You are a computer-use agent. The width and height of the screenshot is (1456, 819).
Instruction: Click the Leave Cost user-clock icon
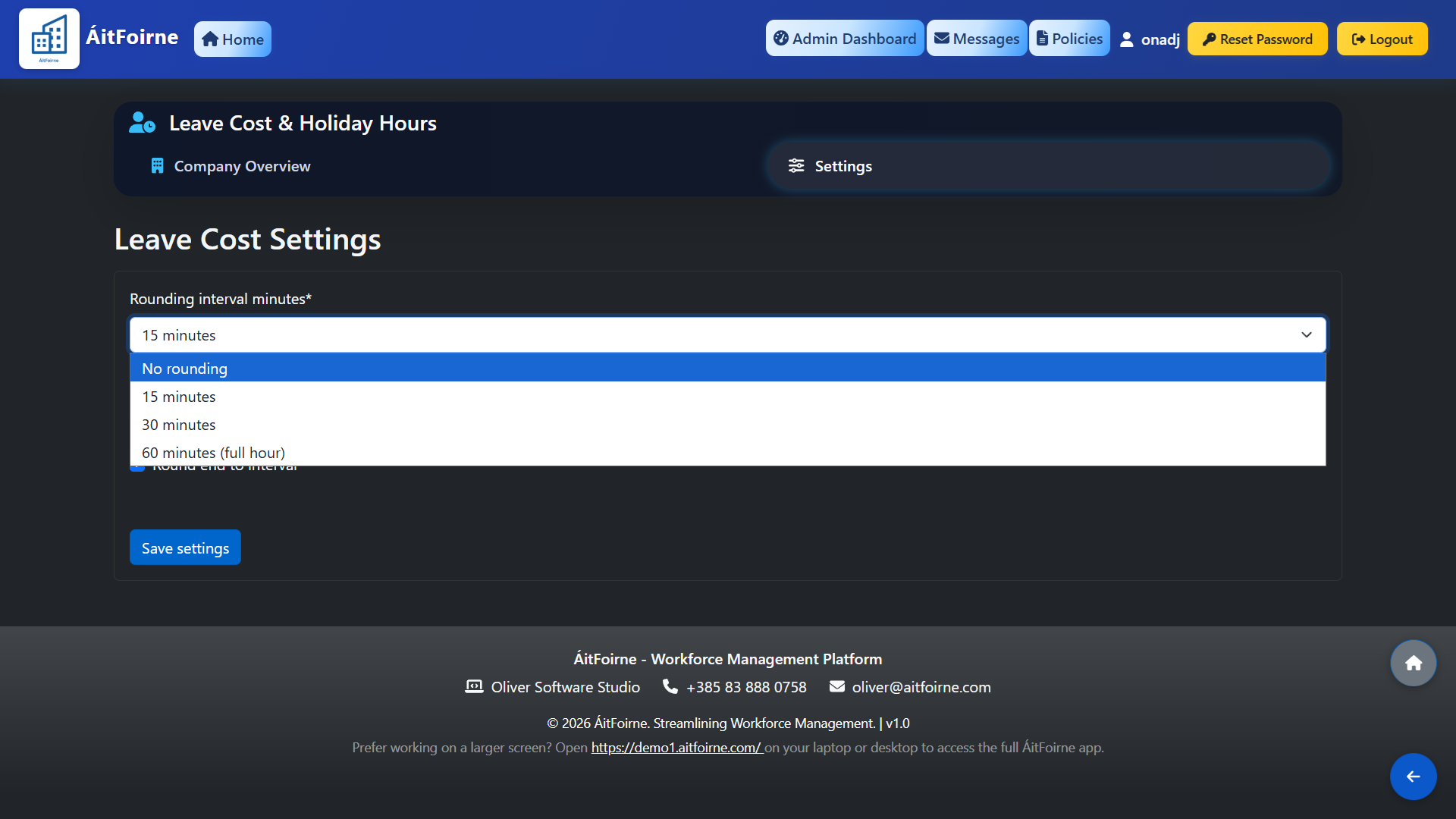tap(142, 123)
